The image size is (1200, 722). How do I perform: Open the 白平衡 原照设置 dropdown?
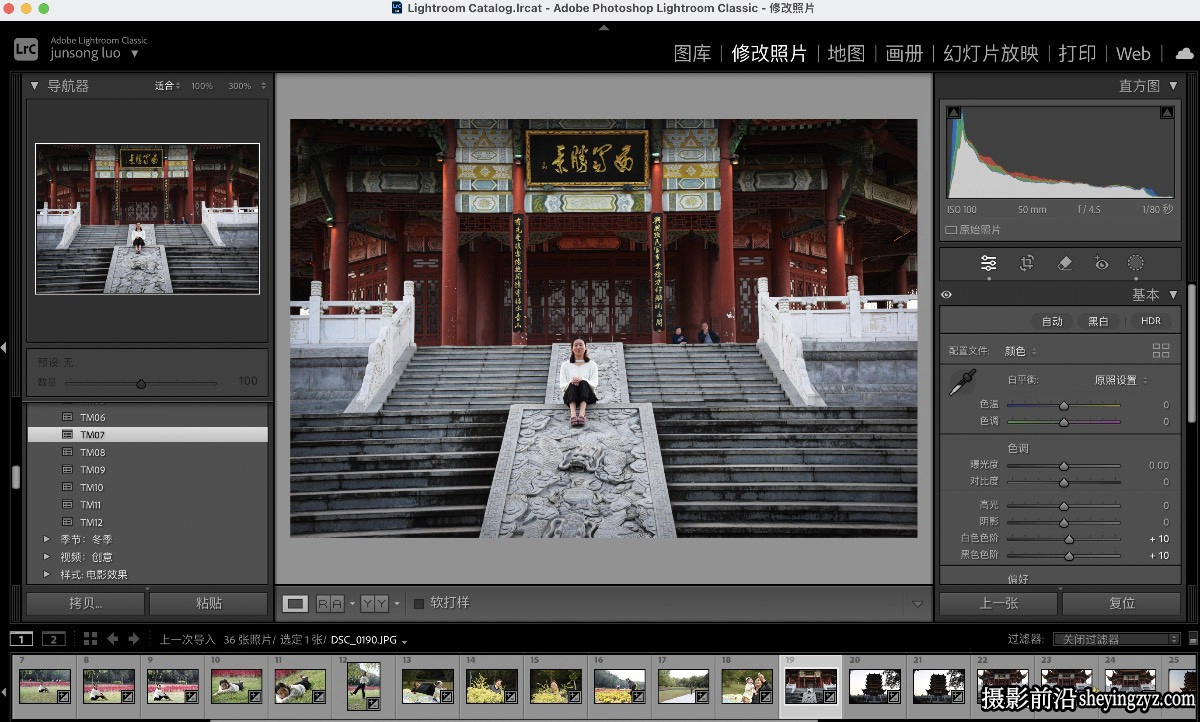point(1121,380)
